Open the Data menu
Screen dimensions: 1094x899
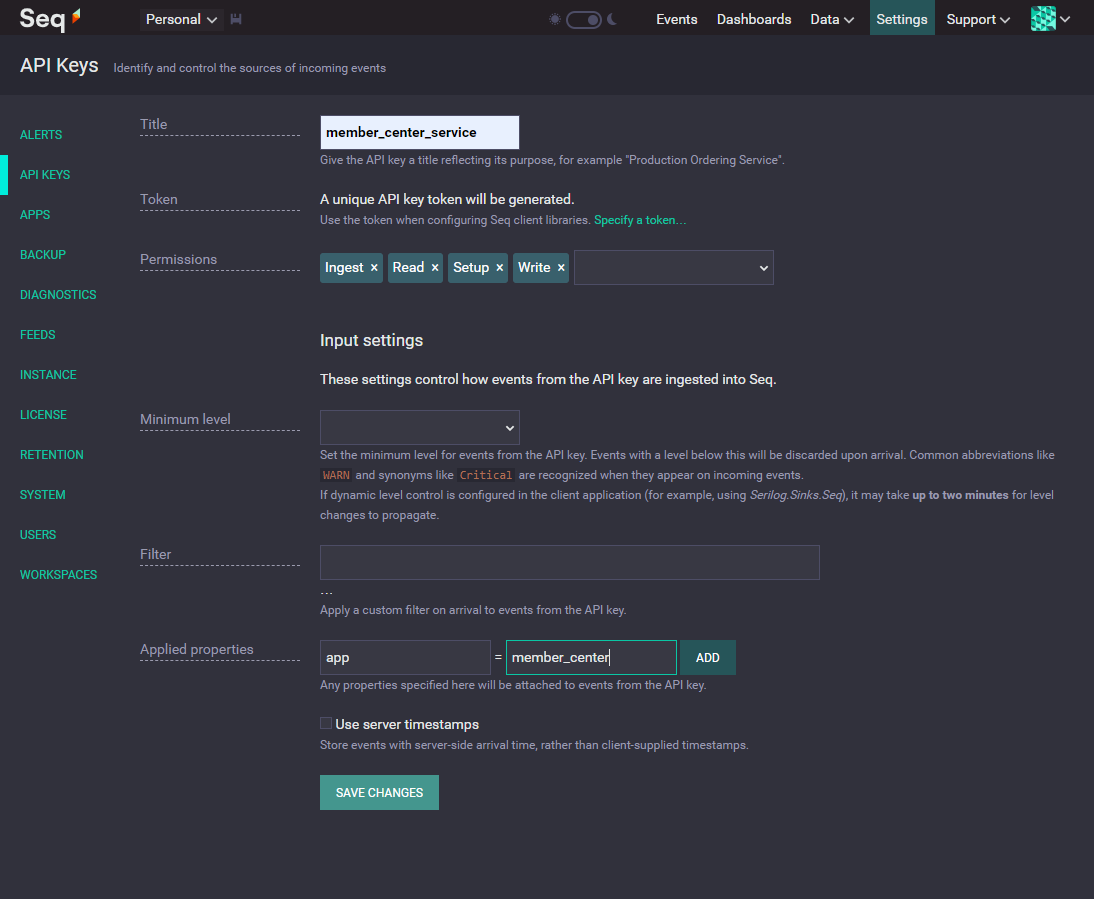click(832, 20)
